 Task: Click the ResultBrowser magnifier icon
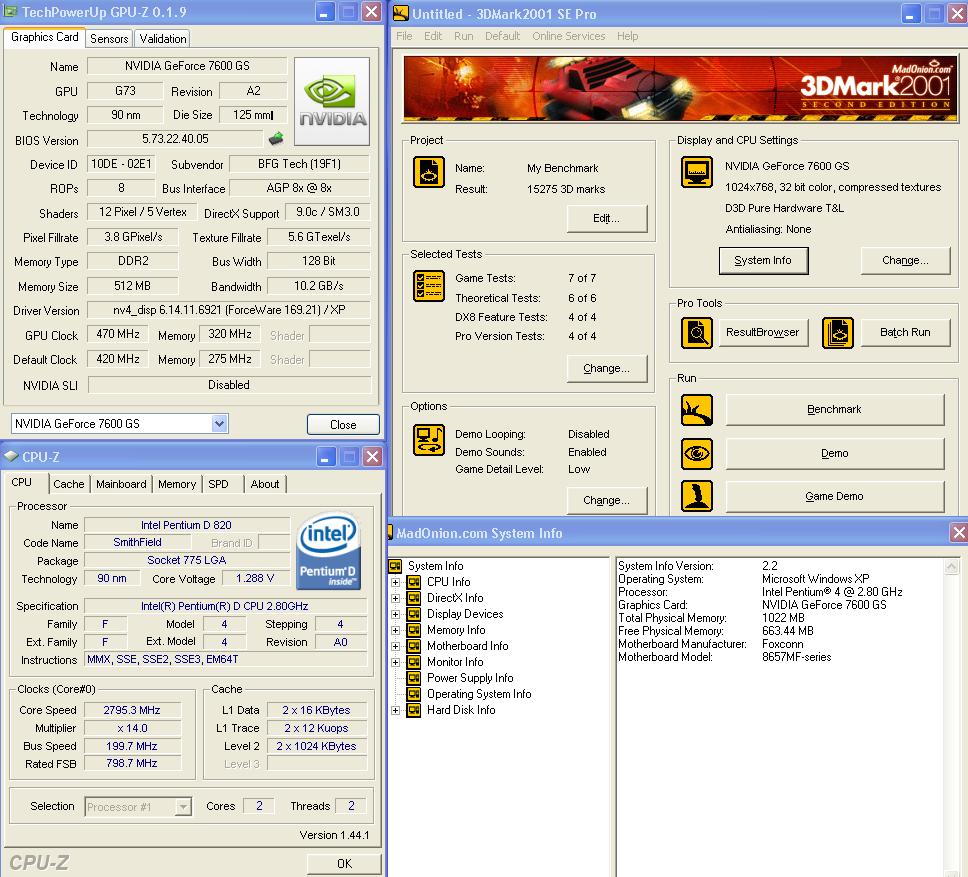[x=697, y=333]
